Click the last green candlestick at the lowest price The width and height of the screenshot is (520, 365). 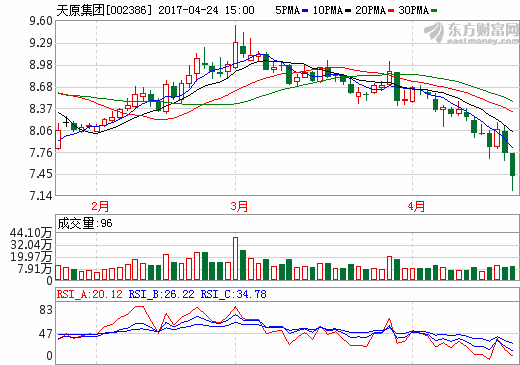(x=512, y=172)
